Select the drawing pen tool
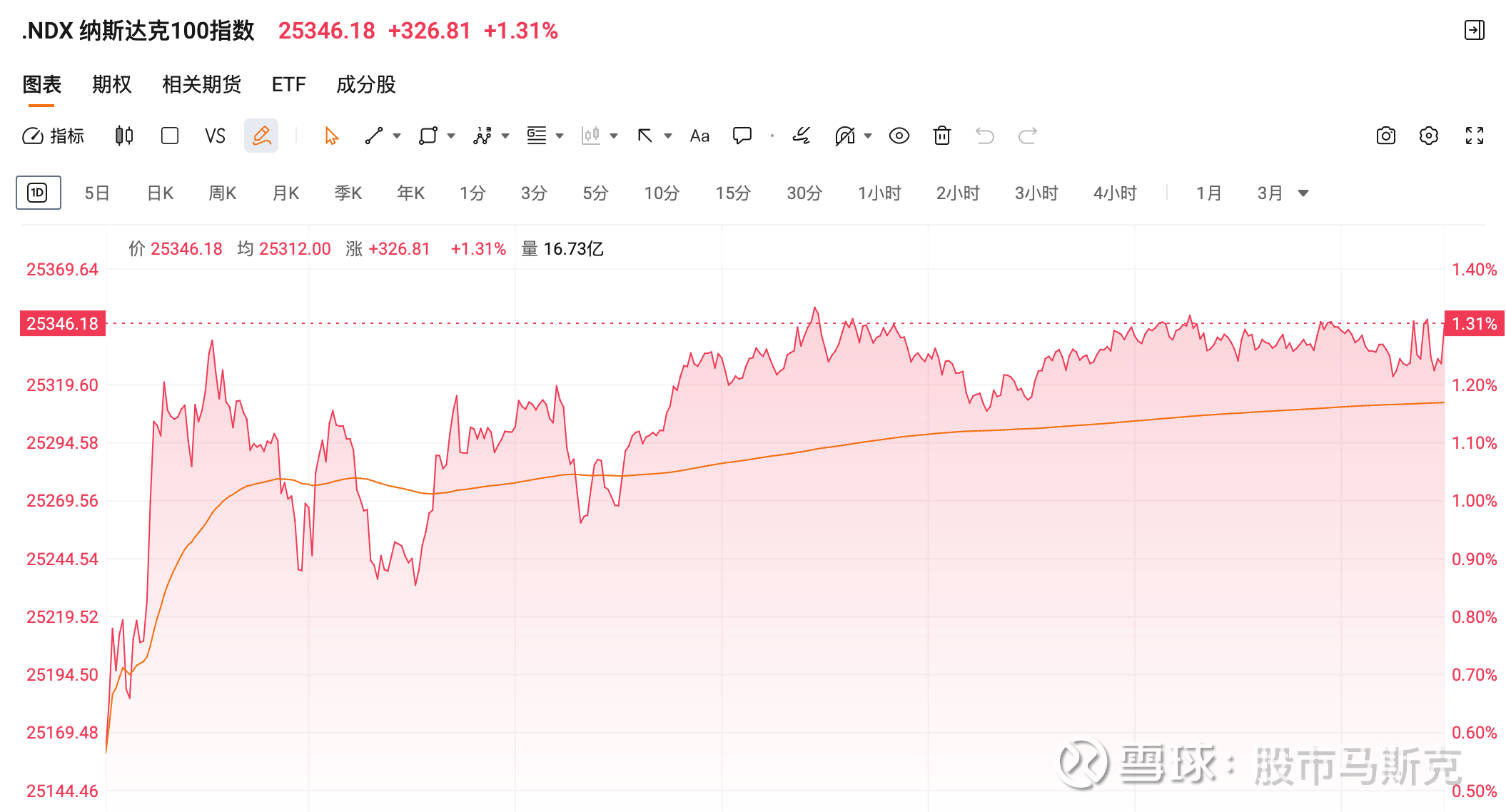Viewport: 1506px width, 812px height. click(x=261, y=136)
